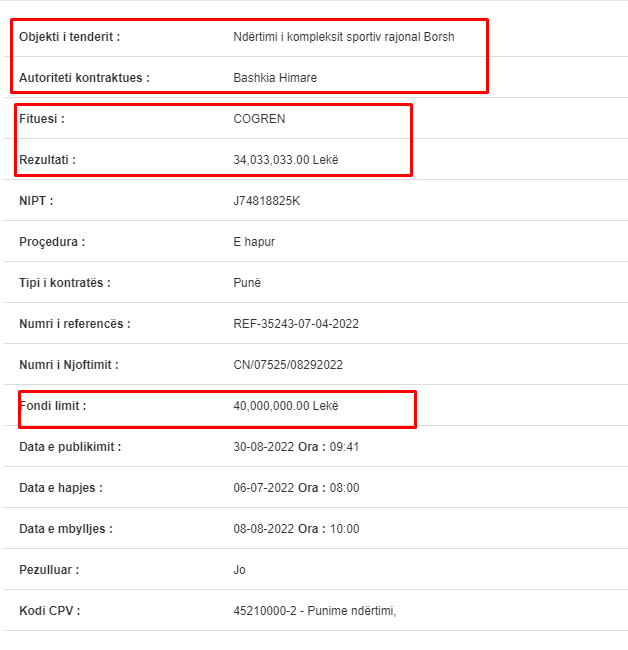Click the winner name COGREN
628x650 pixels.
[x=259, y=119]
